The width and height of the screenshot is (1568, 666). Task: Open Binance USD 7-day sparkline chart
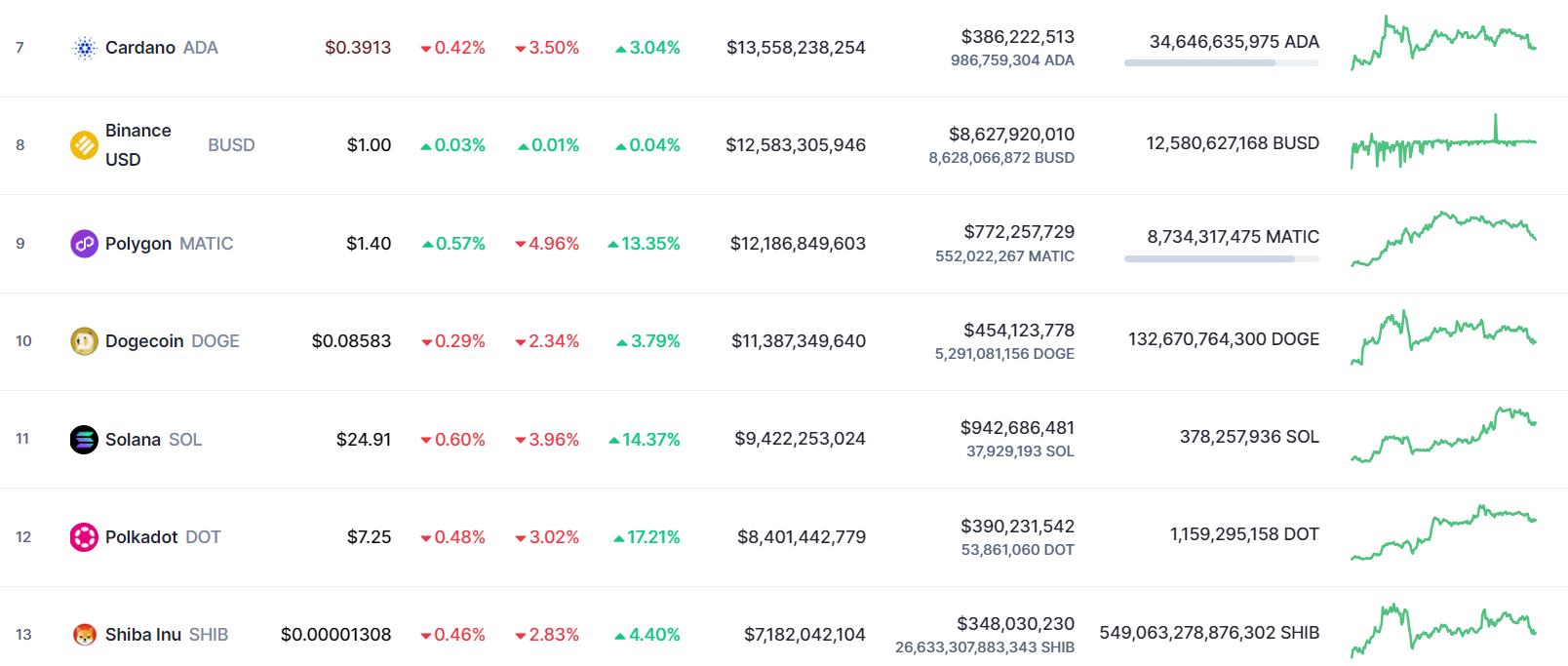coord(1443,142)
